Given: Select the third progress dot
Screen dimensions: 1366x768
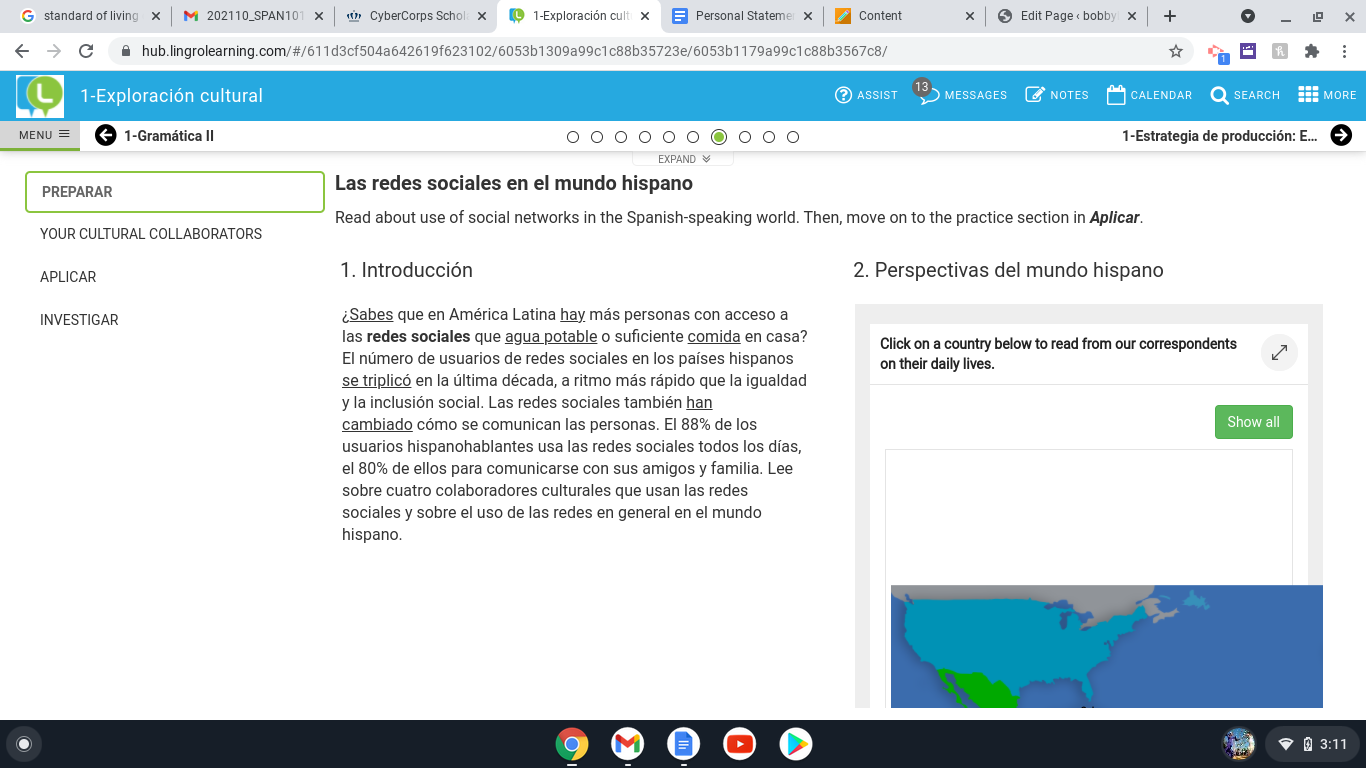Looking at the screenshot, I should tap(621, 137).
